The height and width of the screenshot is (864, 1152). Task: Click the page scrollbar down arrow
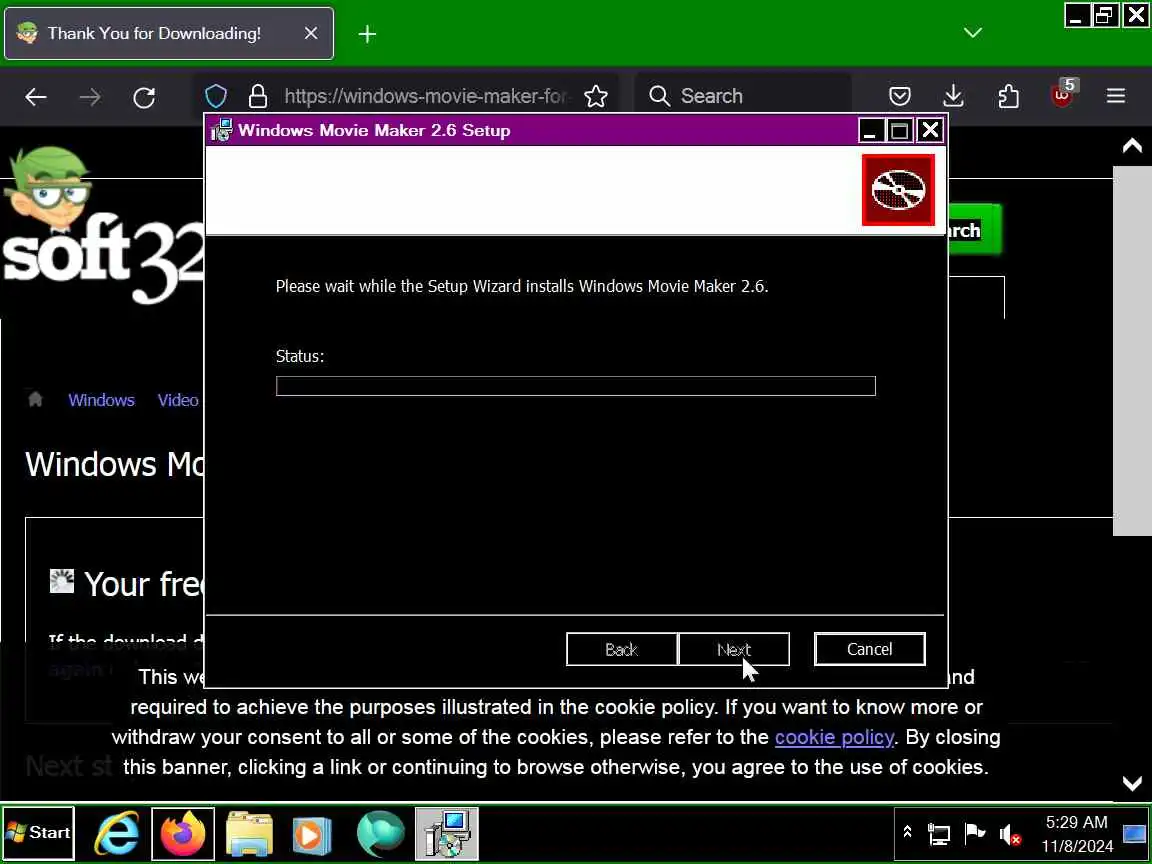(x=1131, y=782)
